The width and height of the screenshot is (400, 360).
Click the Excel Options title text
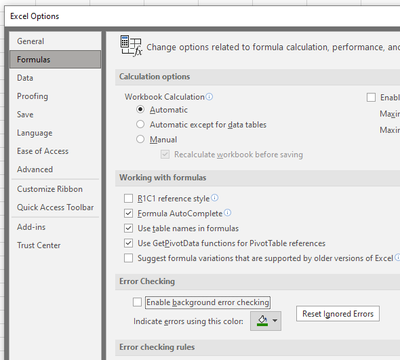pos(35,16)
